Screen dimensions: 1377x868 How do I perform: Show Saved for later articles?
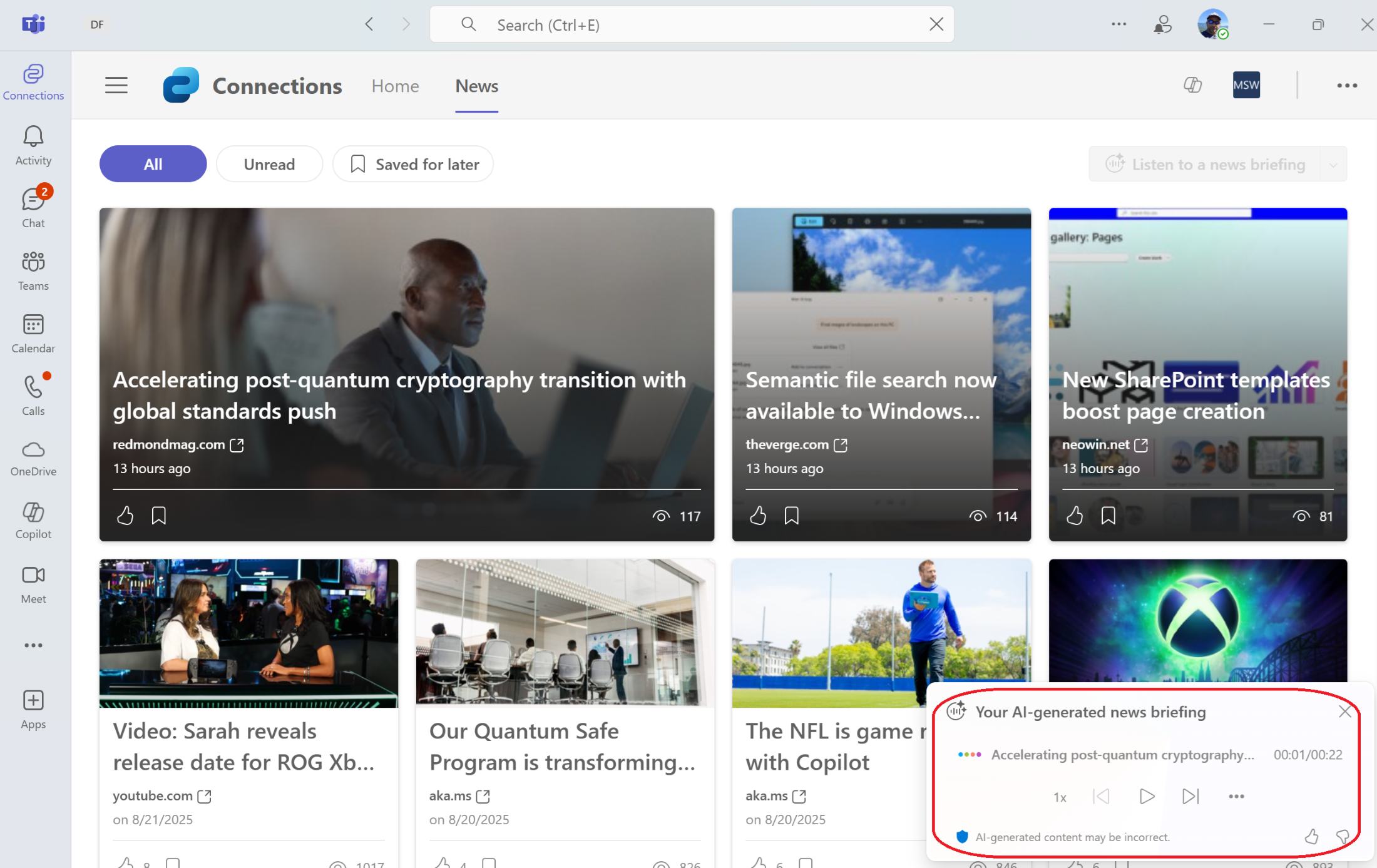click(413, 164)
